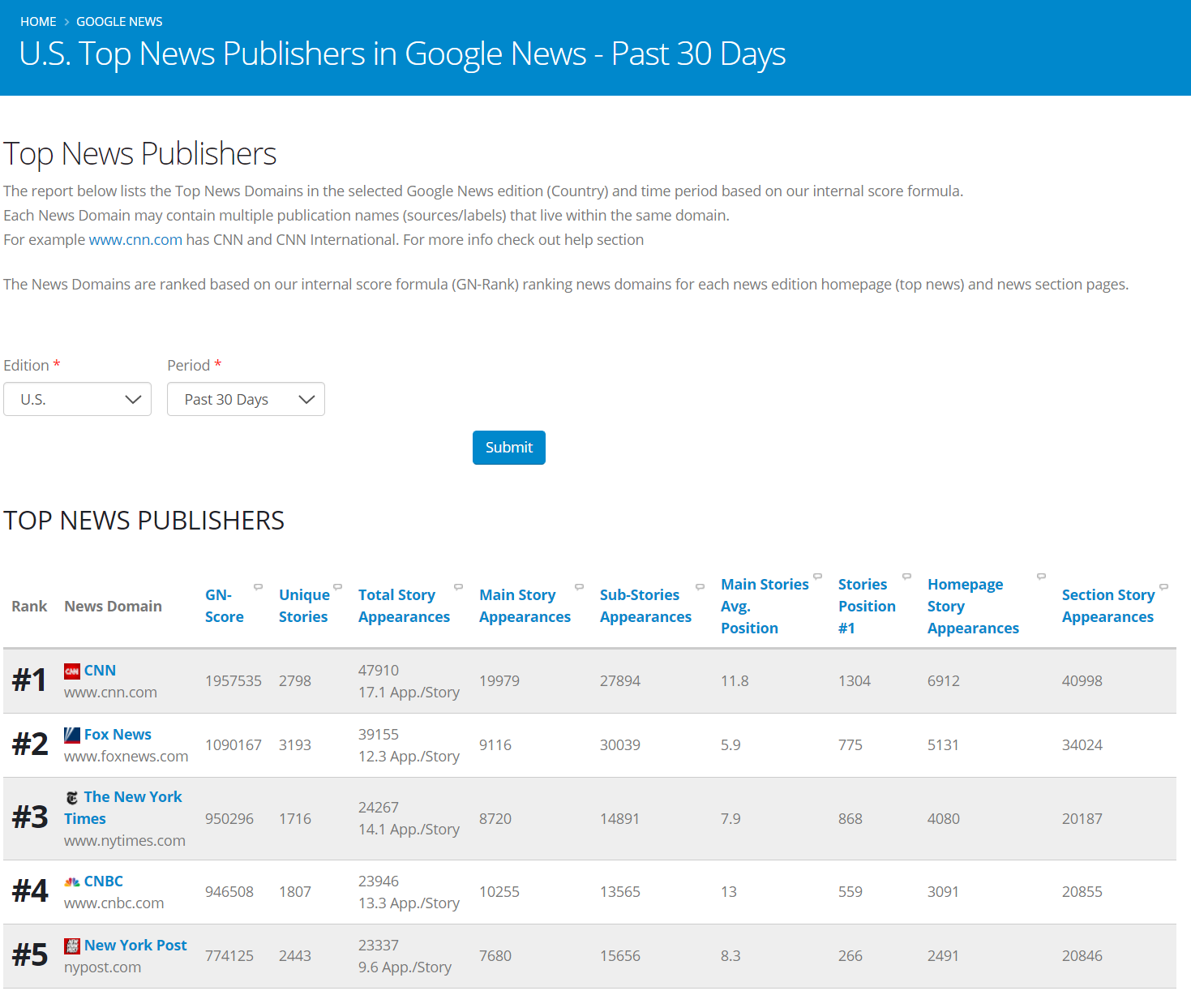Click the #4 rank cell
Screen dimensions: 1191x1008
tap(30, 891)
